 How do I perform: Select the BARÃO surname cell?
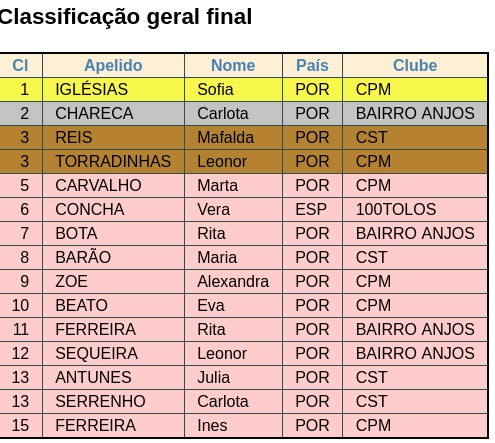pos(113,257)
